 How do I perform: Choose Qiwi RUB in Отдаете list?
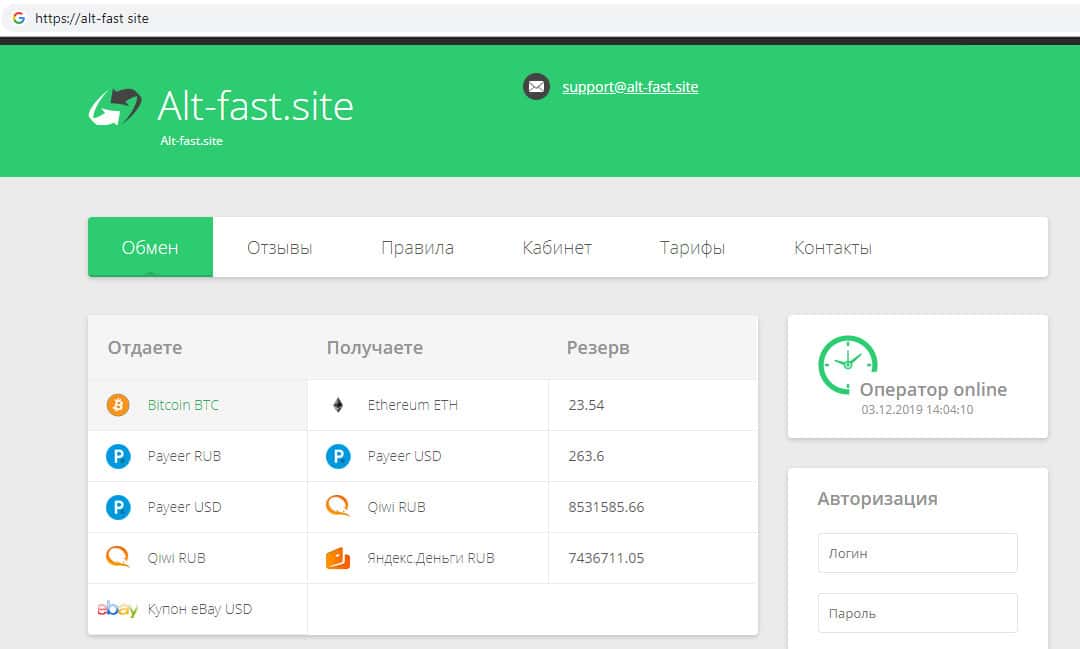point(176,558)
